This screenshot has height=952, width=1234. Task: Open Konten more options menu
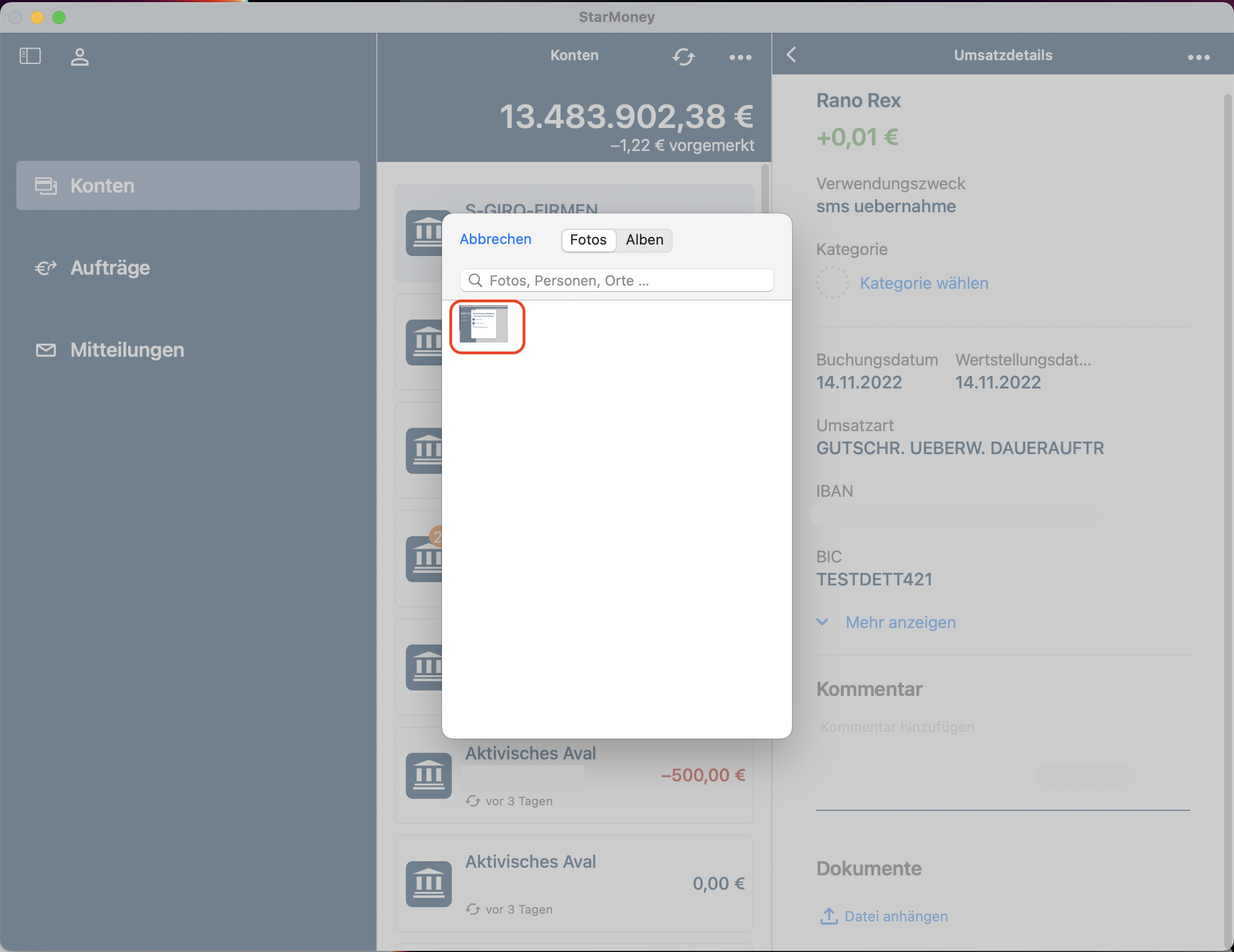[740, 57]
